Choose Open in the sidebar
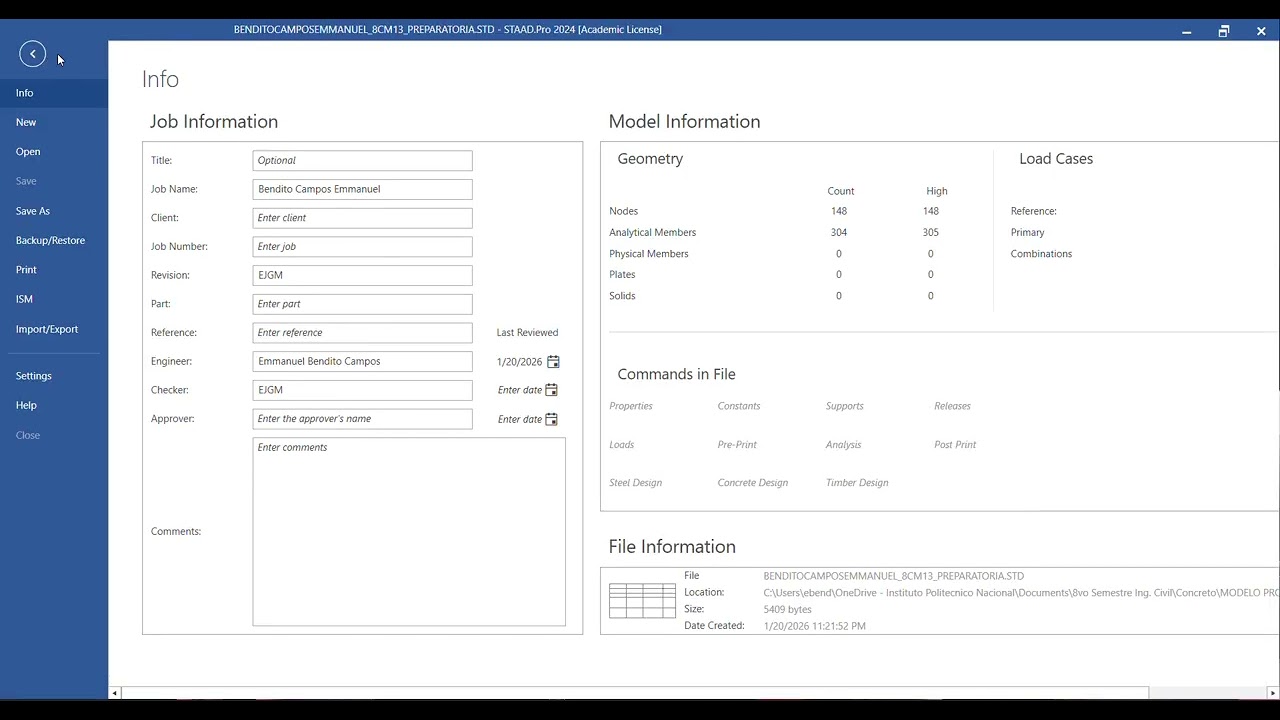Screen dimensions: 1280x720 point(54,152)
